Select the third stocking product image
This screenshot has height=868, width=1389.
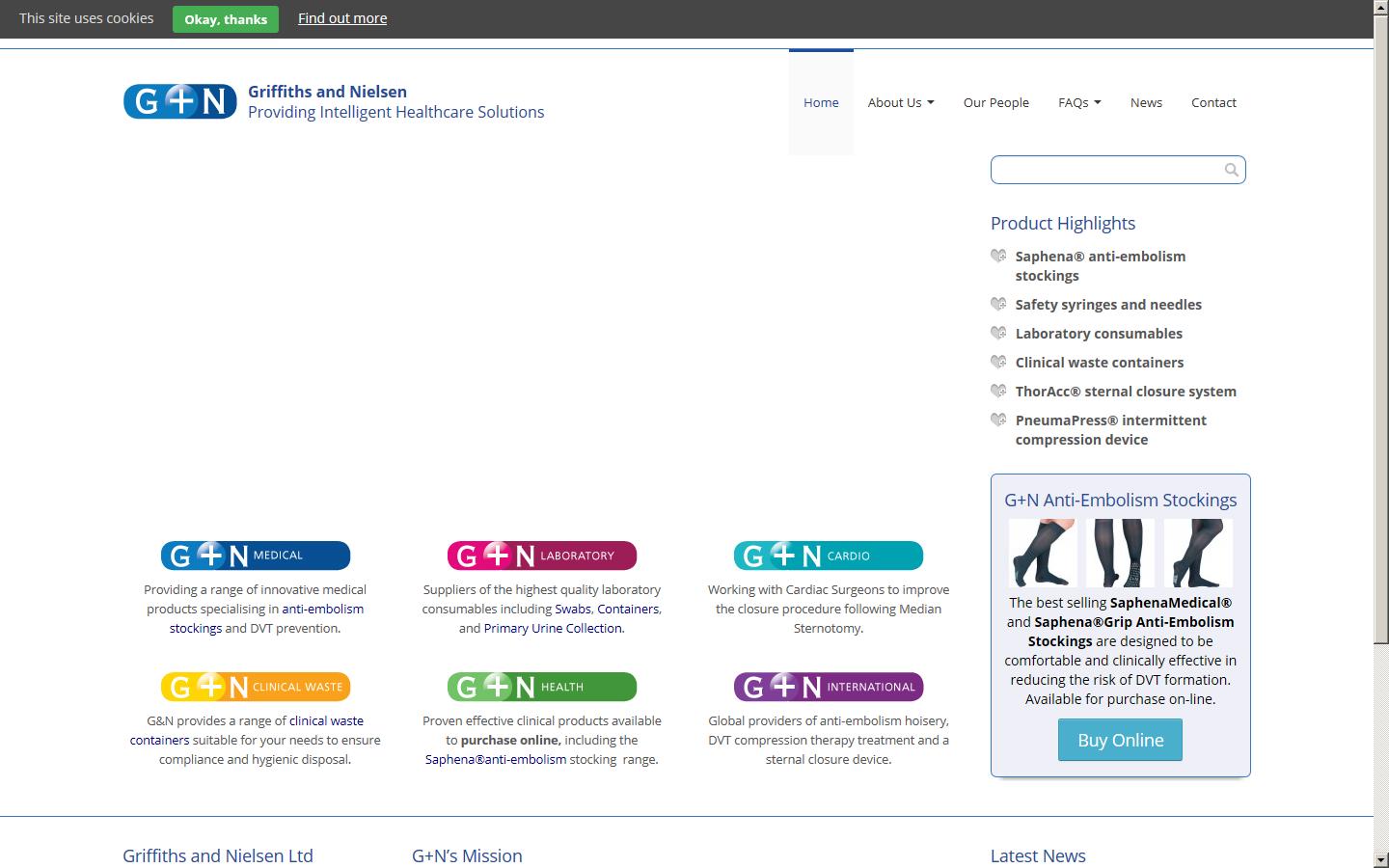click(1198, 553)
